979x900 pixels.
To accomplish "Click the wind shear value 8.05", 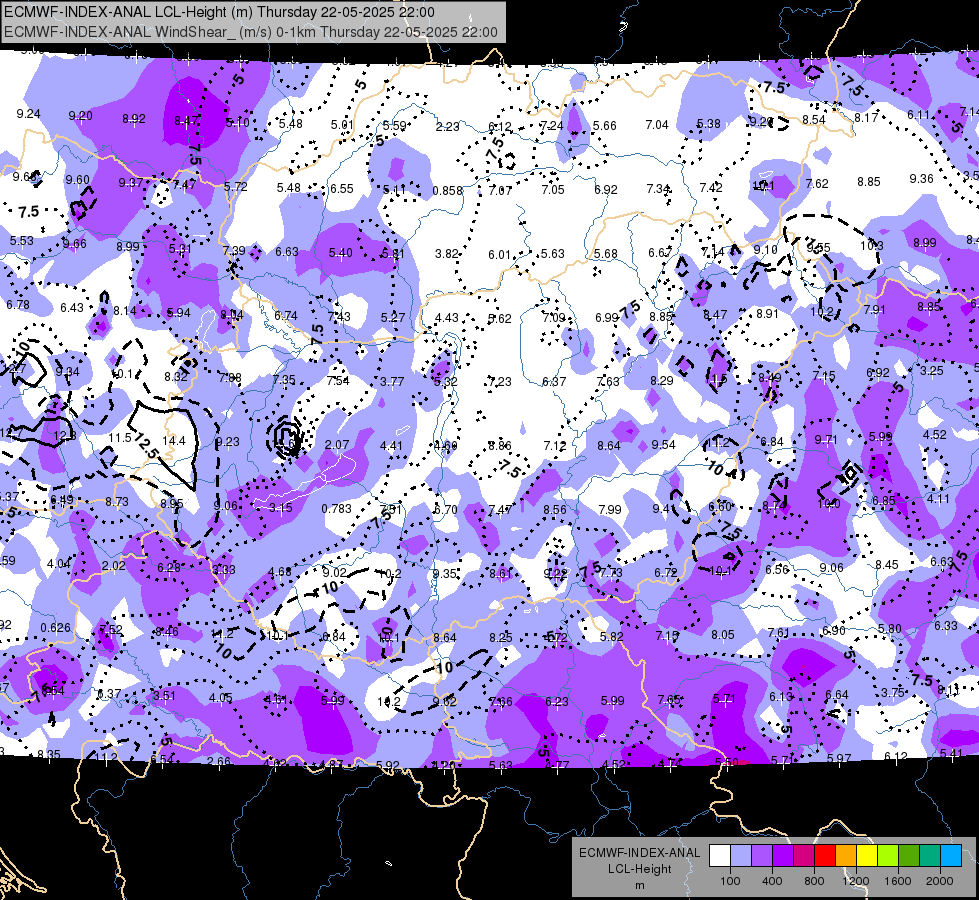I will [x=723, y=635].
